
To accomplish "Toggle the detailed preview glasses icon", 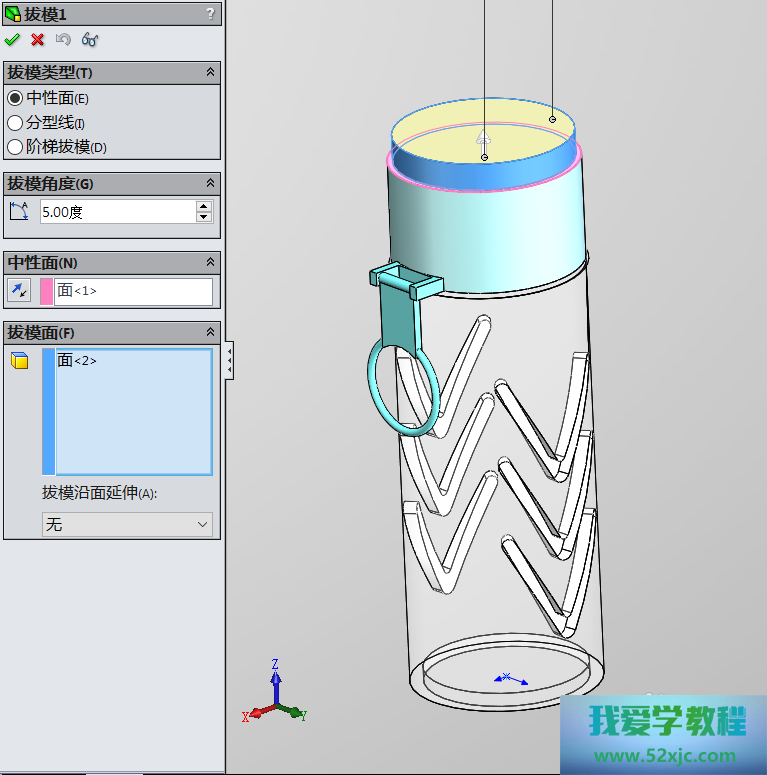I will click(90, 40).
